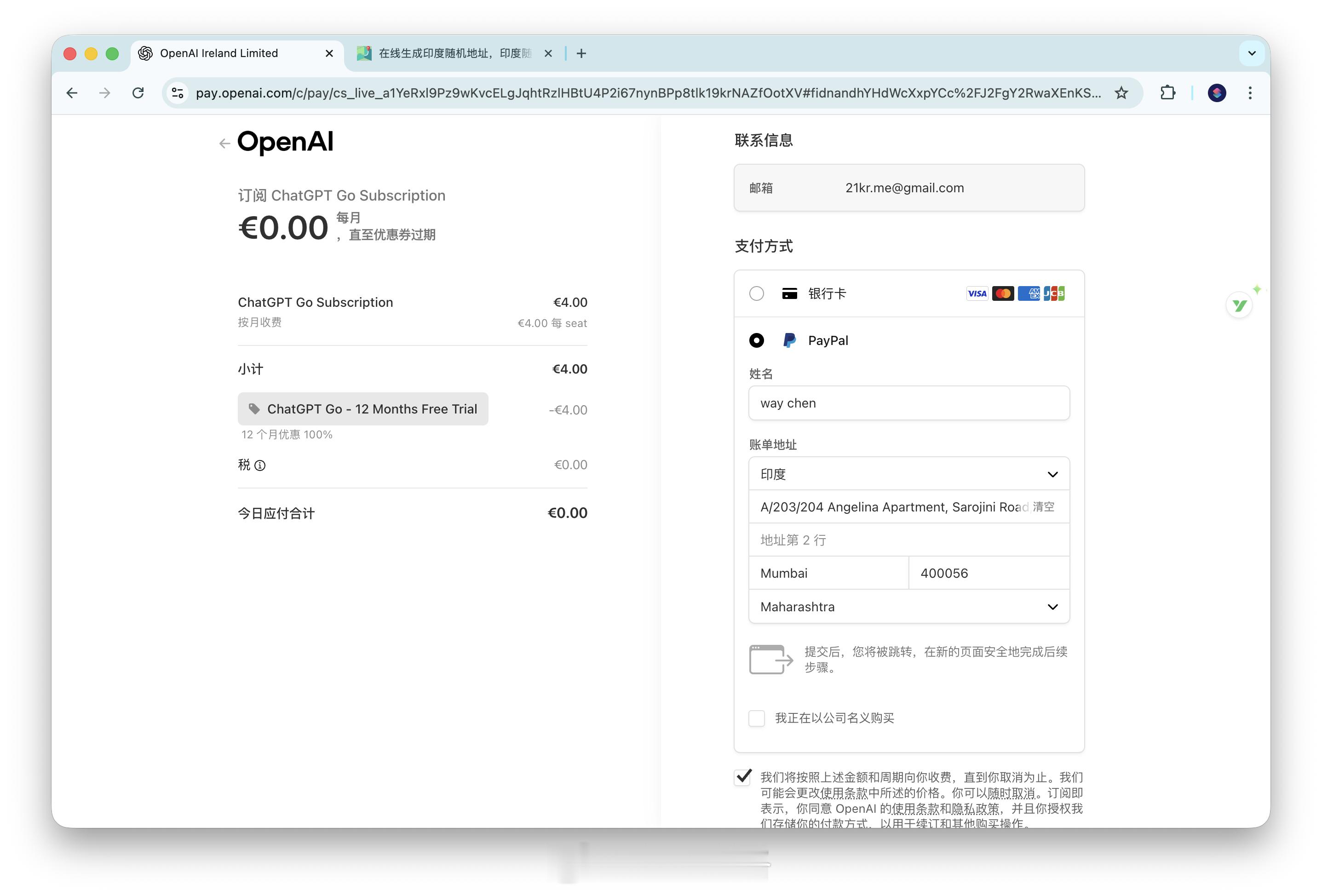
Task: Select the PayPal radio button
Action: pyautogui.click(x=756, y=340)
